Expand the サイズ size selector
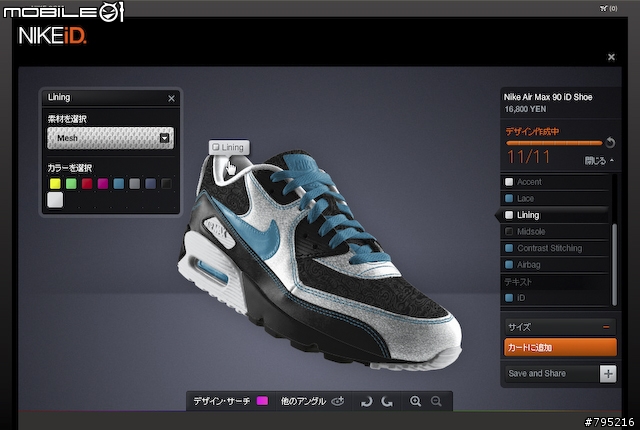This screenshot has height=430, width=640. [x=560, y=327]
